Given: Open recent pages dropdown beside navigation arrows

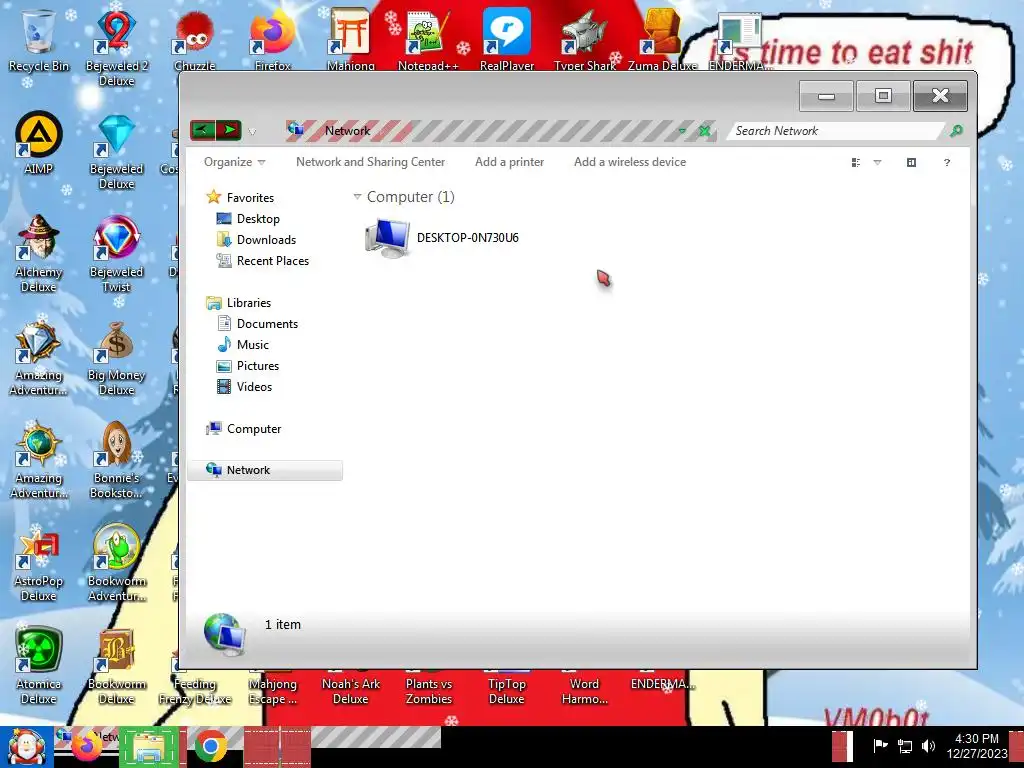Looking at the screenshot, I should 252,131.
